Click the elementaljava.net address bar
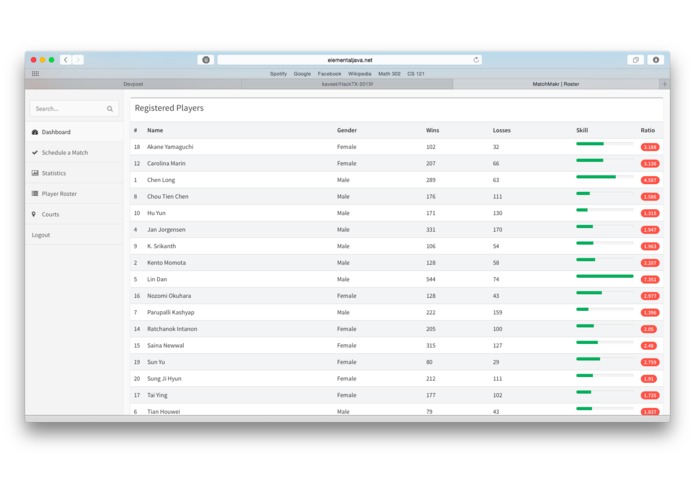Screen dimensions: 695x494 [x=350, y=60]
